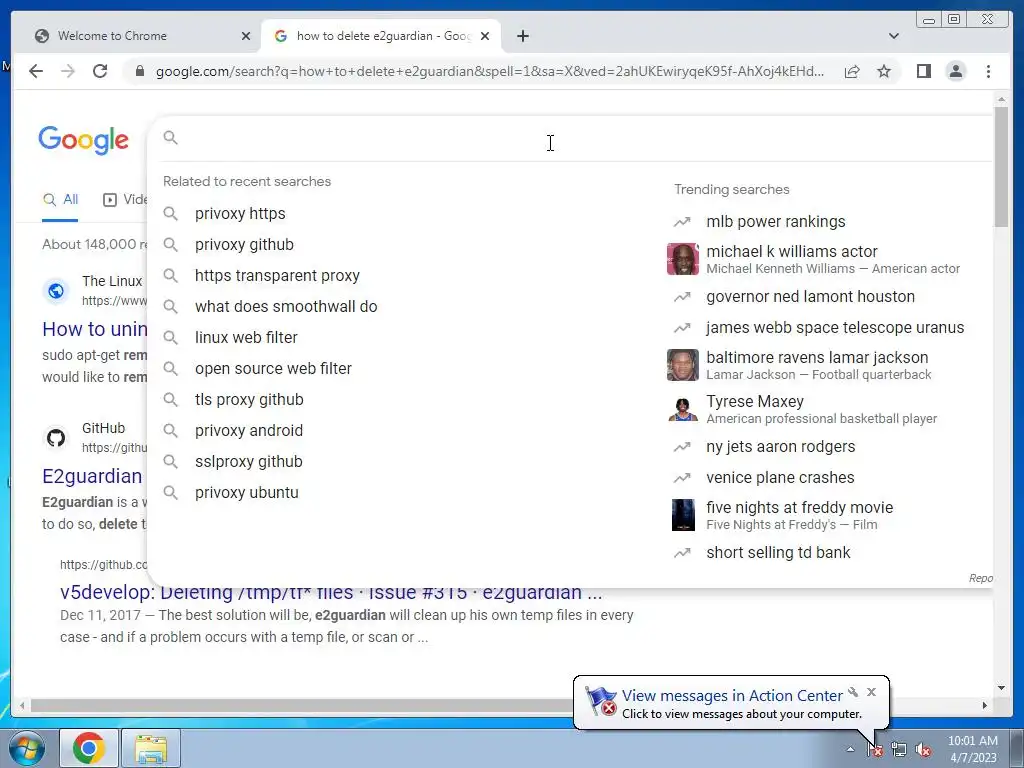Click the forward navigation arrow
This screenshot has height=768, width=1024.
pyautogui.click(x=68, y=71)
